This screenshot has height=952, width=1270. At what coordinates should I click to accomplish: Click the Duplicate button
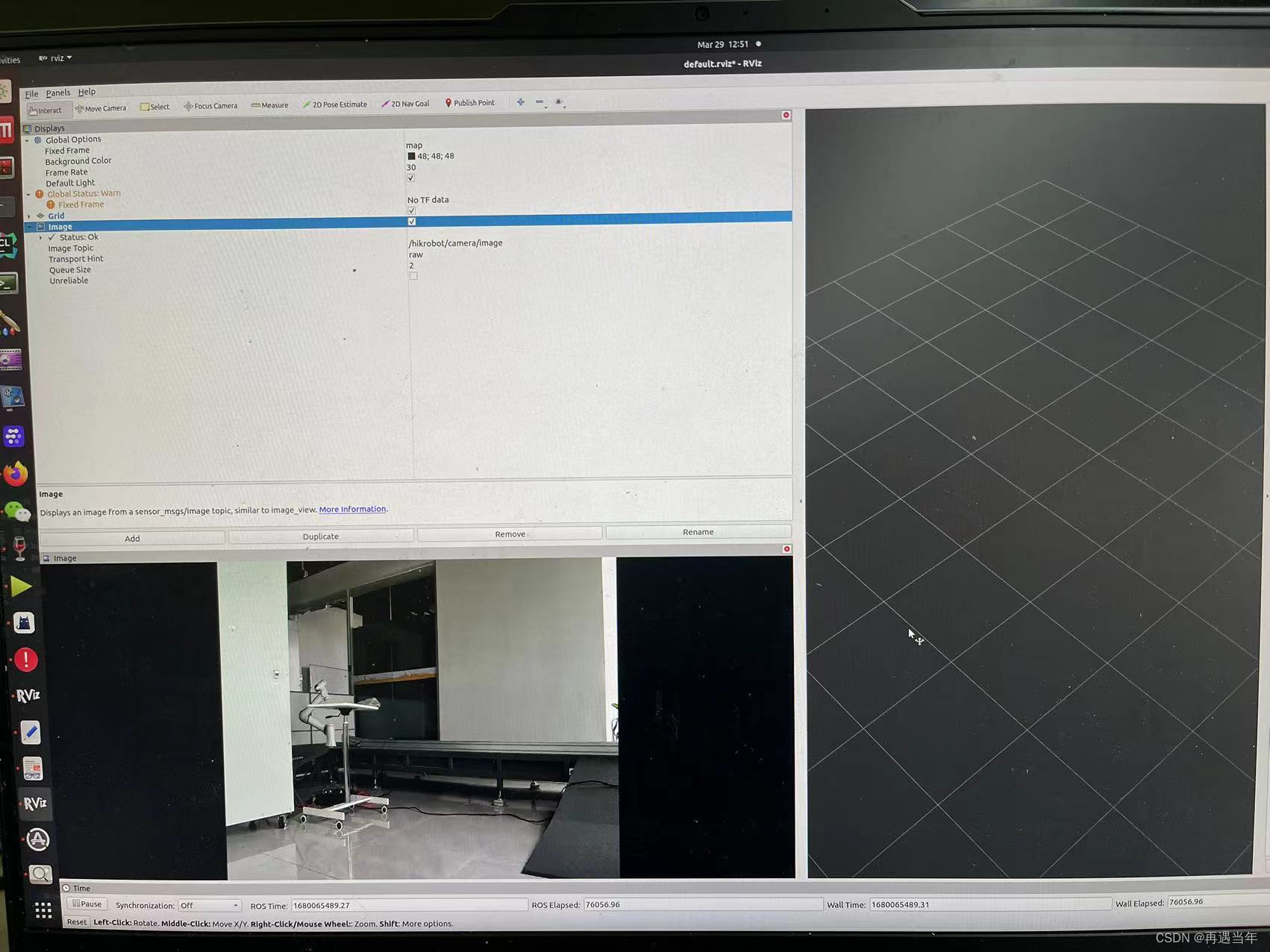[x=321, y=536]
